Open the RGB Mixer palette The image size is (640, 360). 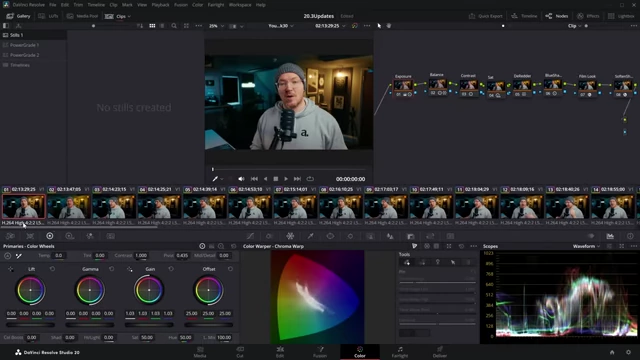pos(90,236)
